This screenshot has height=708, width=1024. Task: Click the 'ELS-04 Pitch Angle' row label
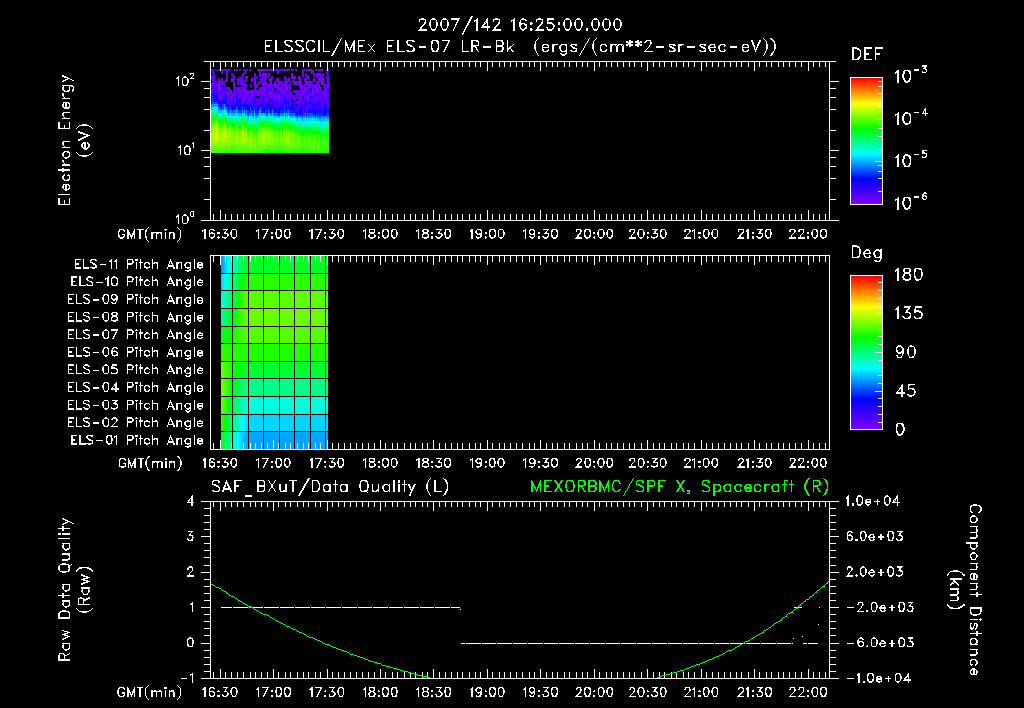coord(135,387)
